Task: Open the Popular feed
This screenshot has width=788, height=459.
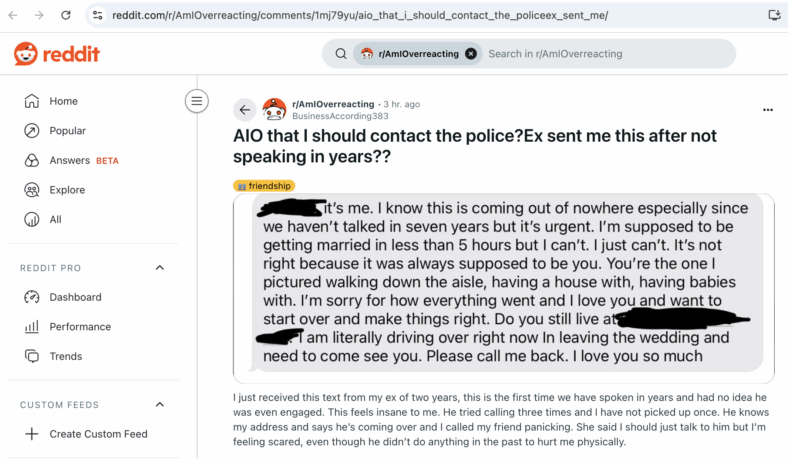Action: (93, 131)
